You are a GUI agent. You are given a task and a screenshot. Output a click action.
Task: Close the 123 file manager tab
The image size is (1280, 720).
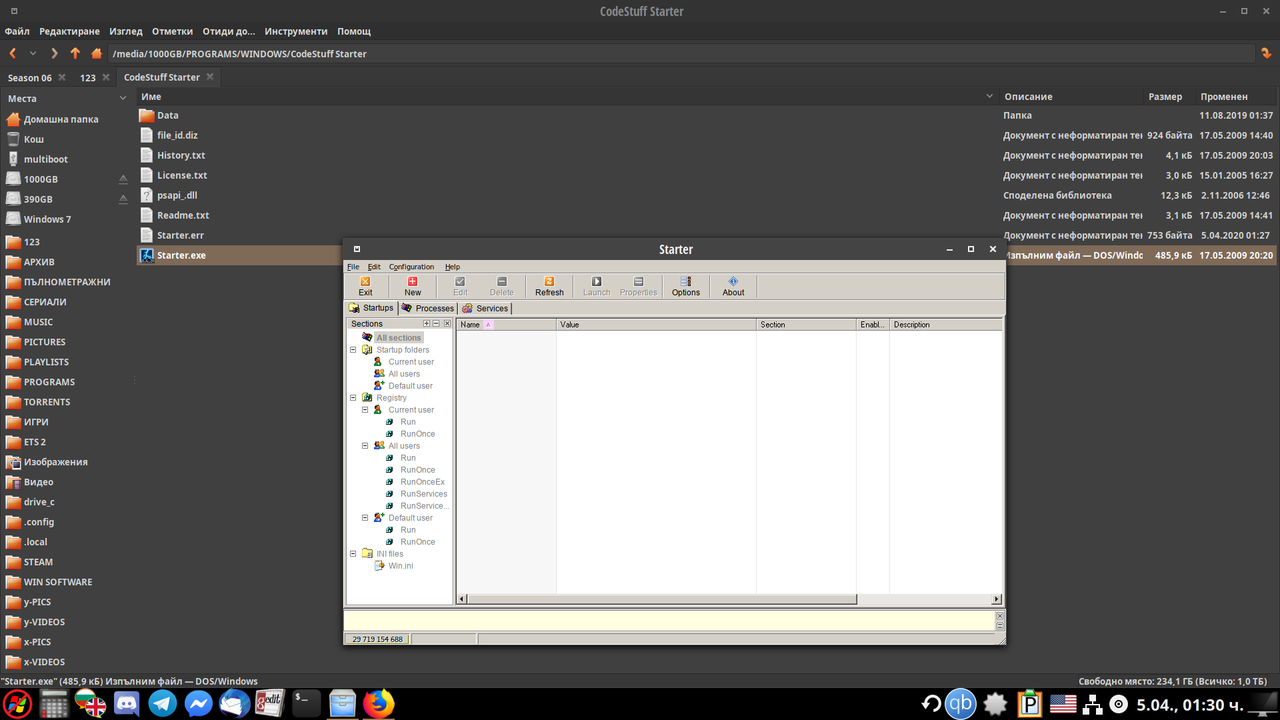coord(106,77)
